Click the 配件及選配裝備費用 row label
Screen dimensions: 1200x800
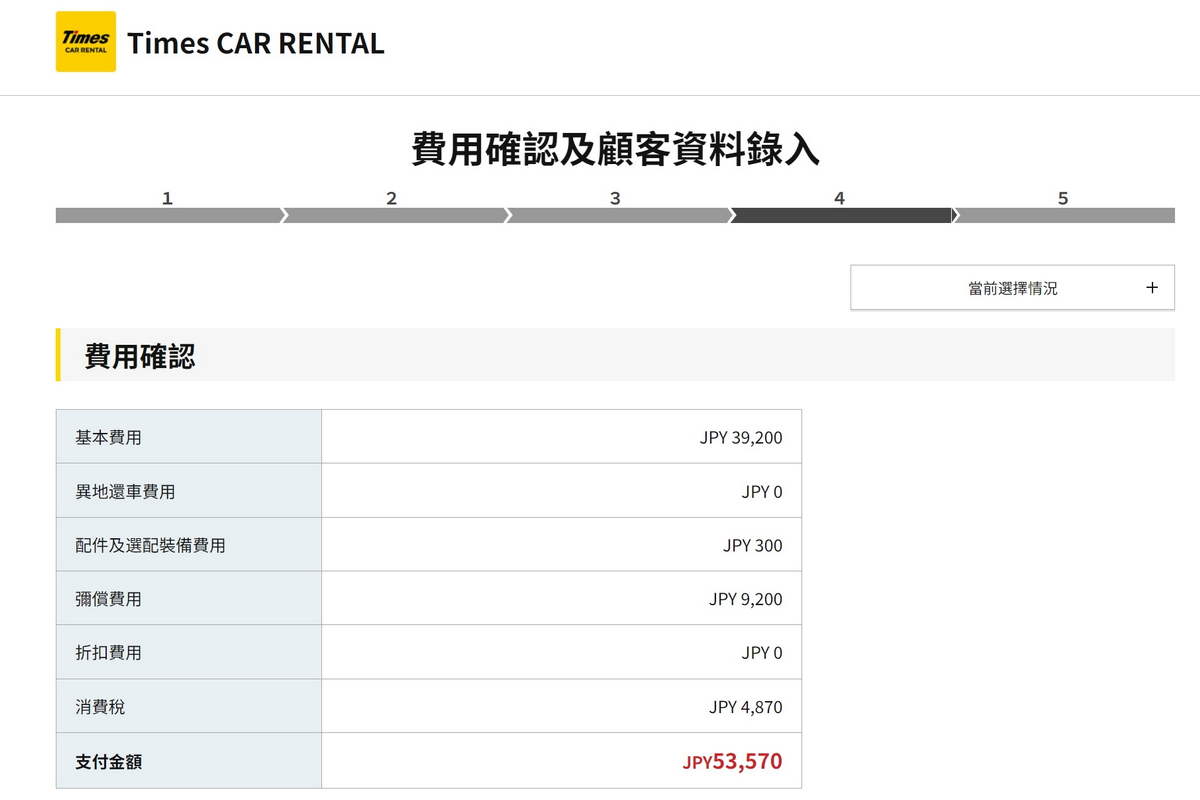pos(150,545)
